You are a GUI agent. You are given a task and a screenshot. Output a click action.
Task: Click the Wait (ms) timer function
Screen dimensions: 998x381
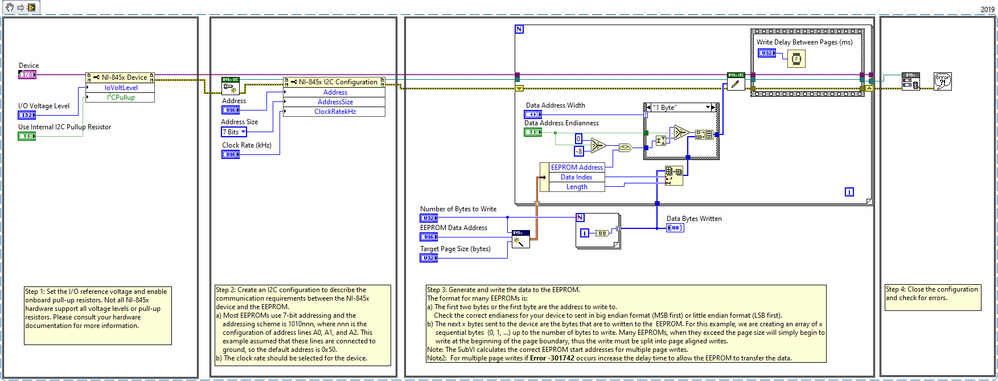pyautogui.click(x=796, y=59)
